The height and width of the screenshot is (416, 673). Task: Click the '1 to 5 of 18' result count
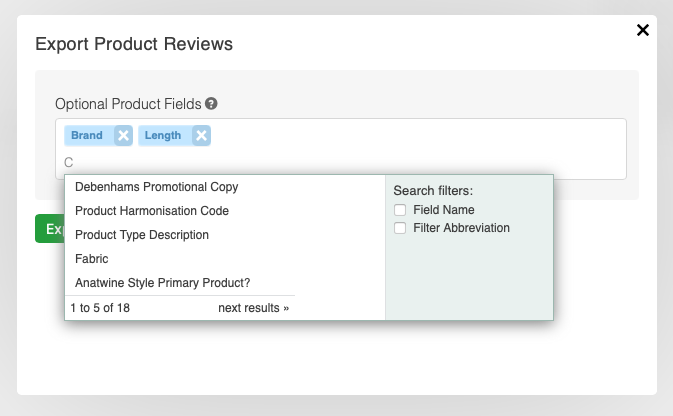(x=100, y=308)
